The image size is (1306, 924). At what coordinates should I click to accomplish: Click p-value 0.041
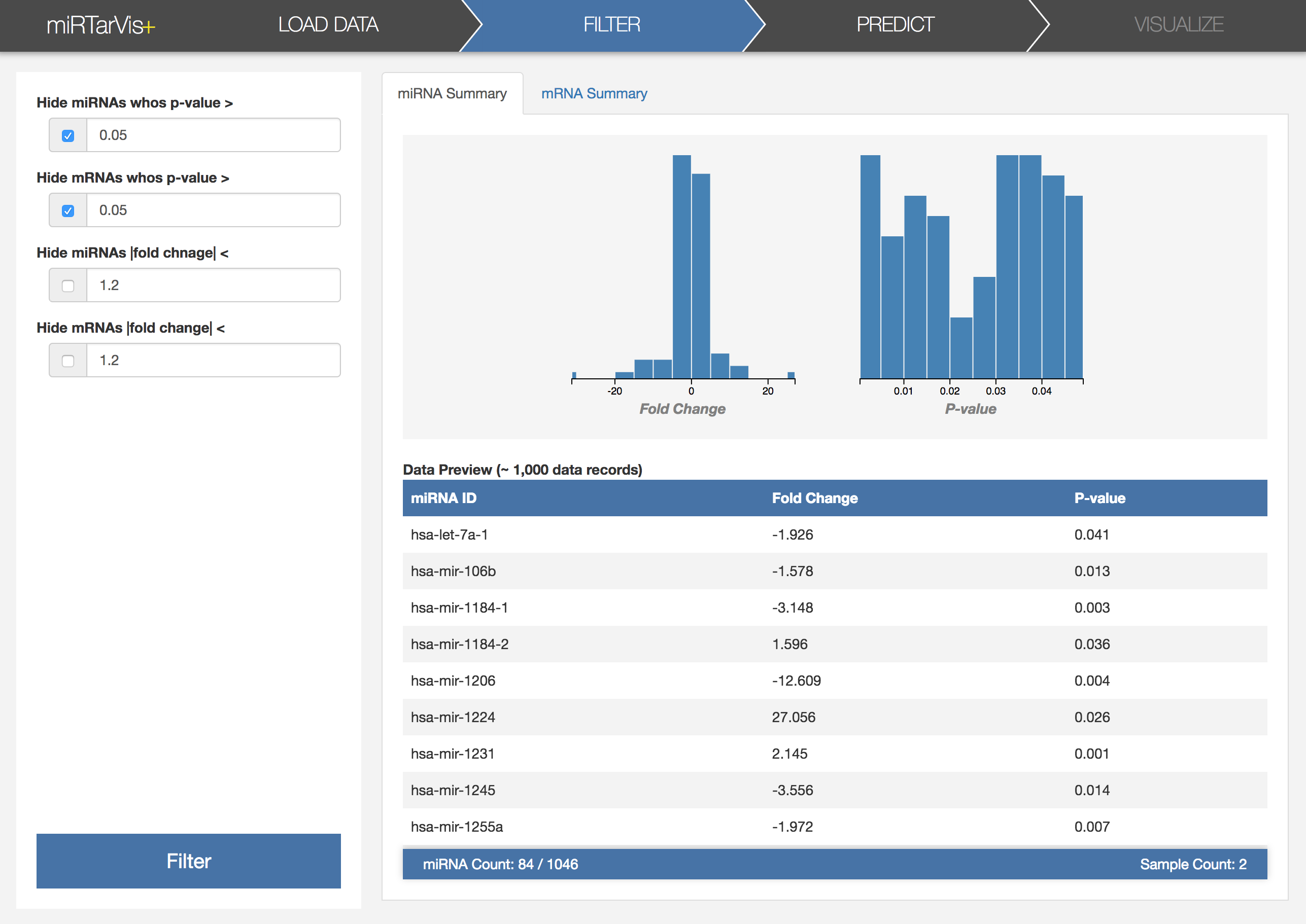click(1091, 534)
